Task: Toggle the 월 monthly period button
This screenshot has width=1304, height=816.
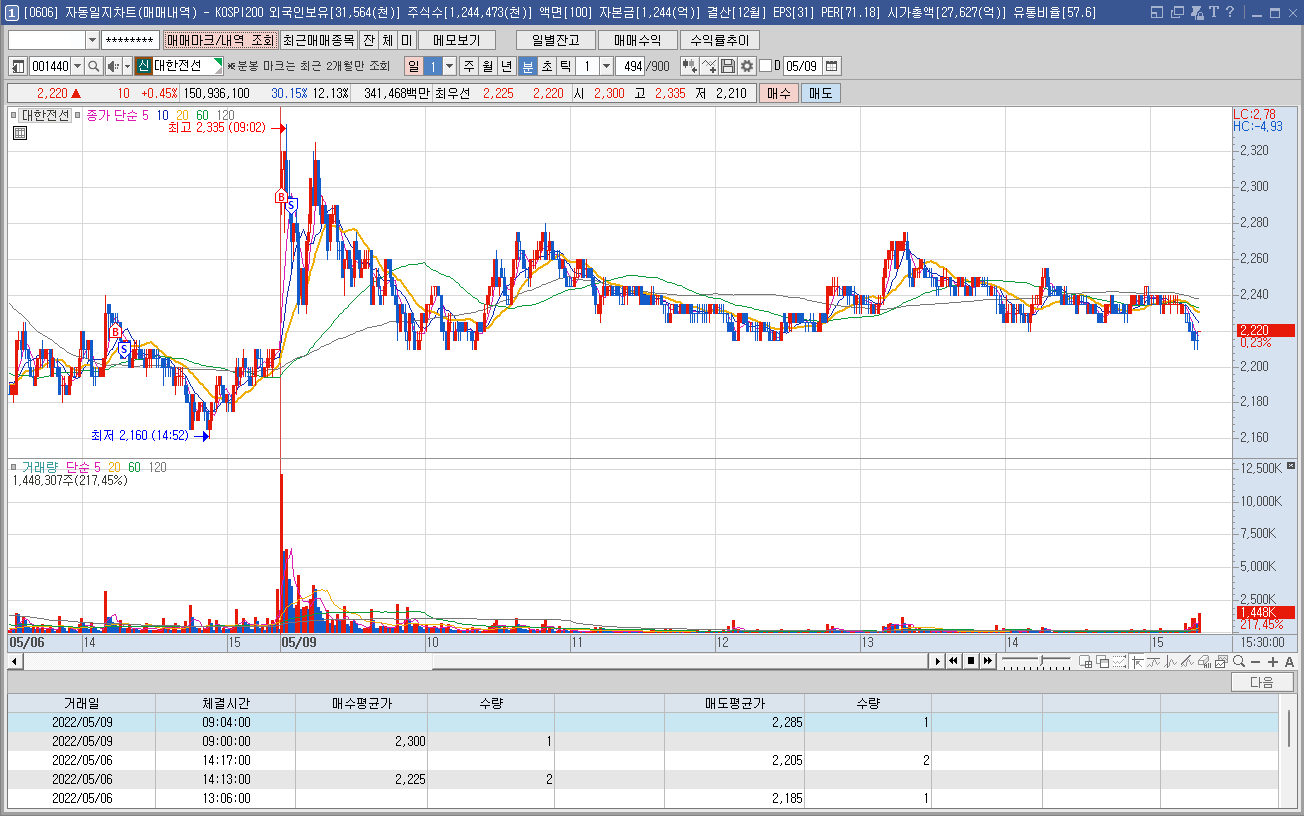Action: coord(487,66)
